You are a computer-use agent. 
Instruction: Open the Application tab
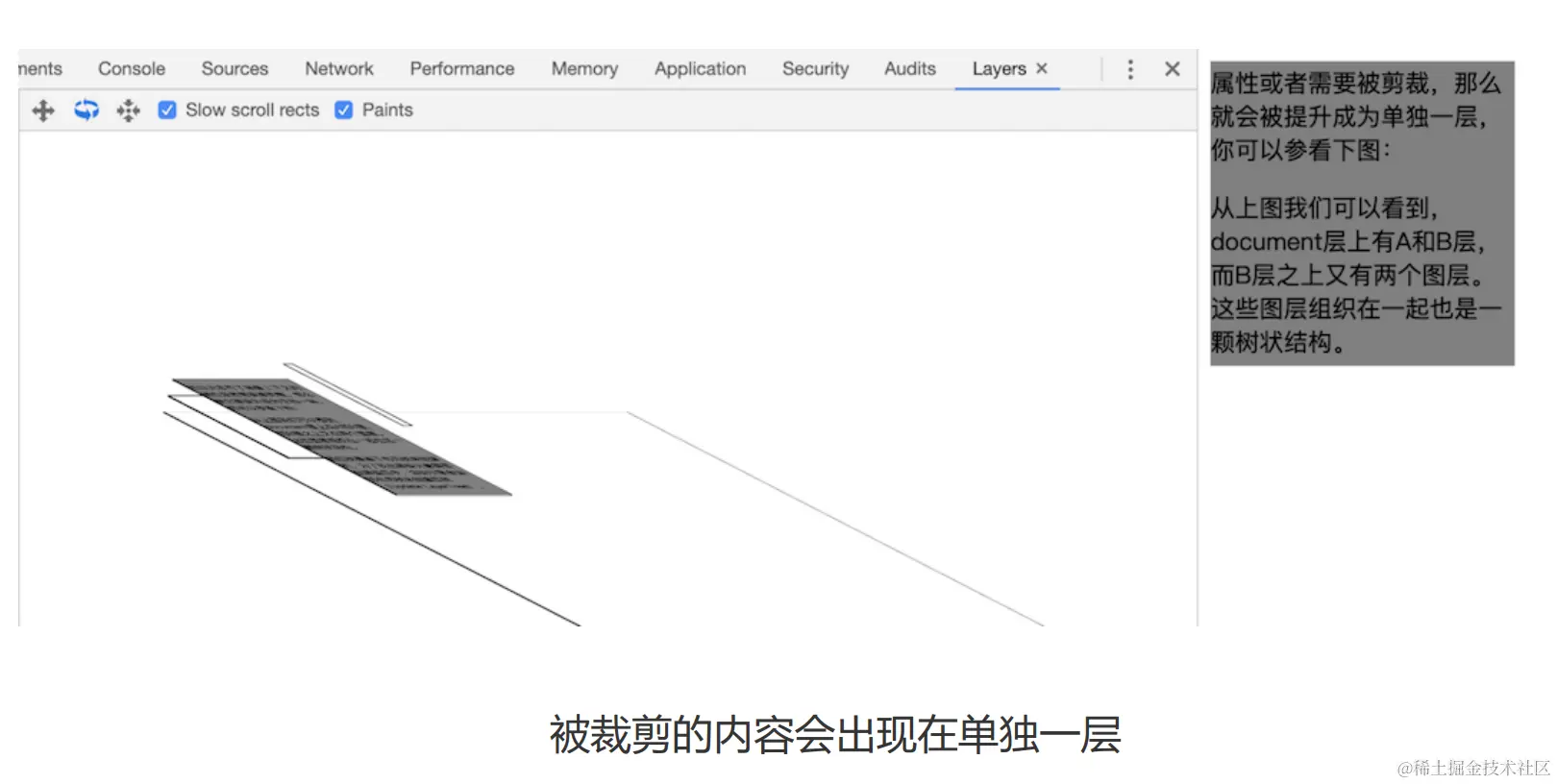tap(701, 69)
